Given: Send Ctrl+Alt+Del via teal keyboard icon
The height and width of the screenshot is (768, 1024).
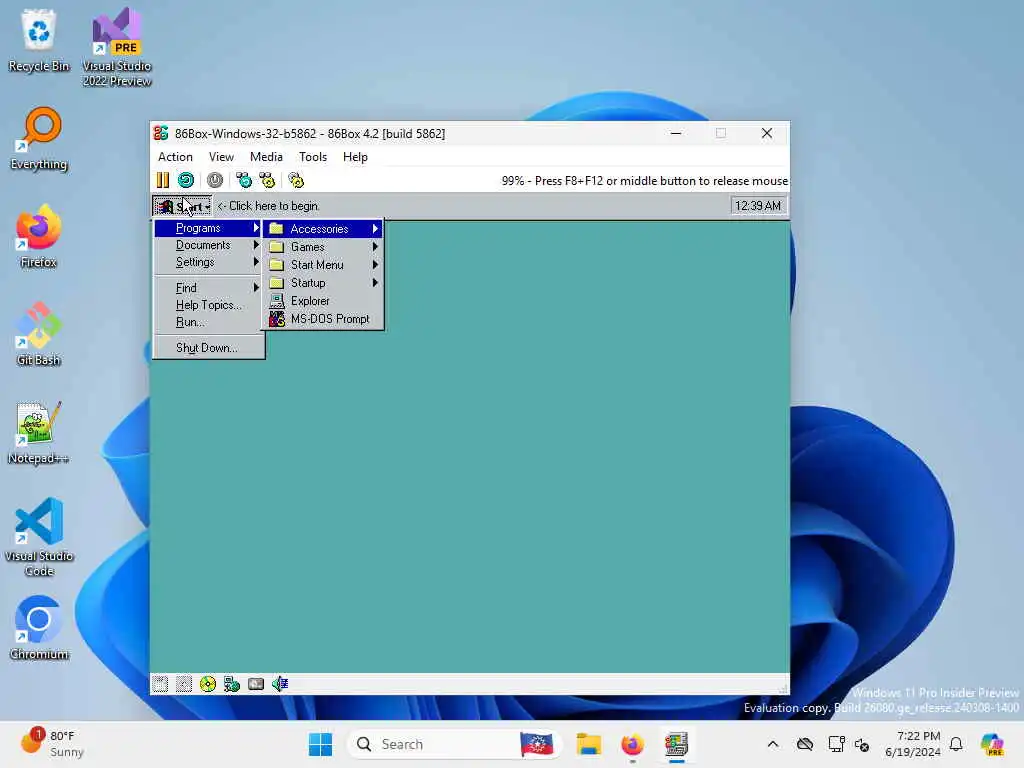Looking at the screenshot, I should [244, 180].
